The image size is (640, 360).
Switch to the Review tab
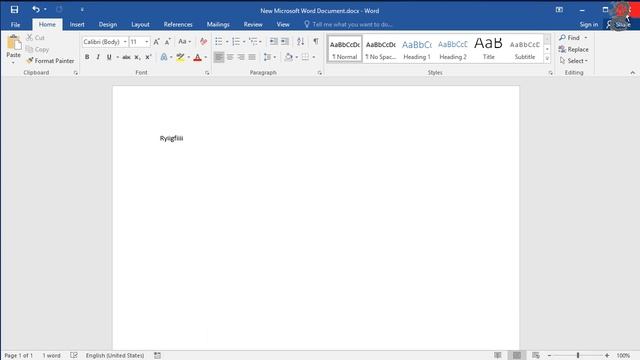tap(253, 24)
